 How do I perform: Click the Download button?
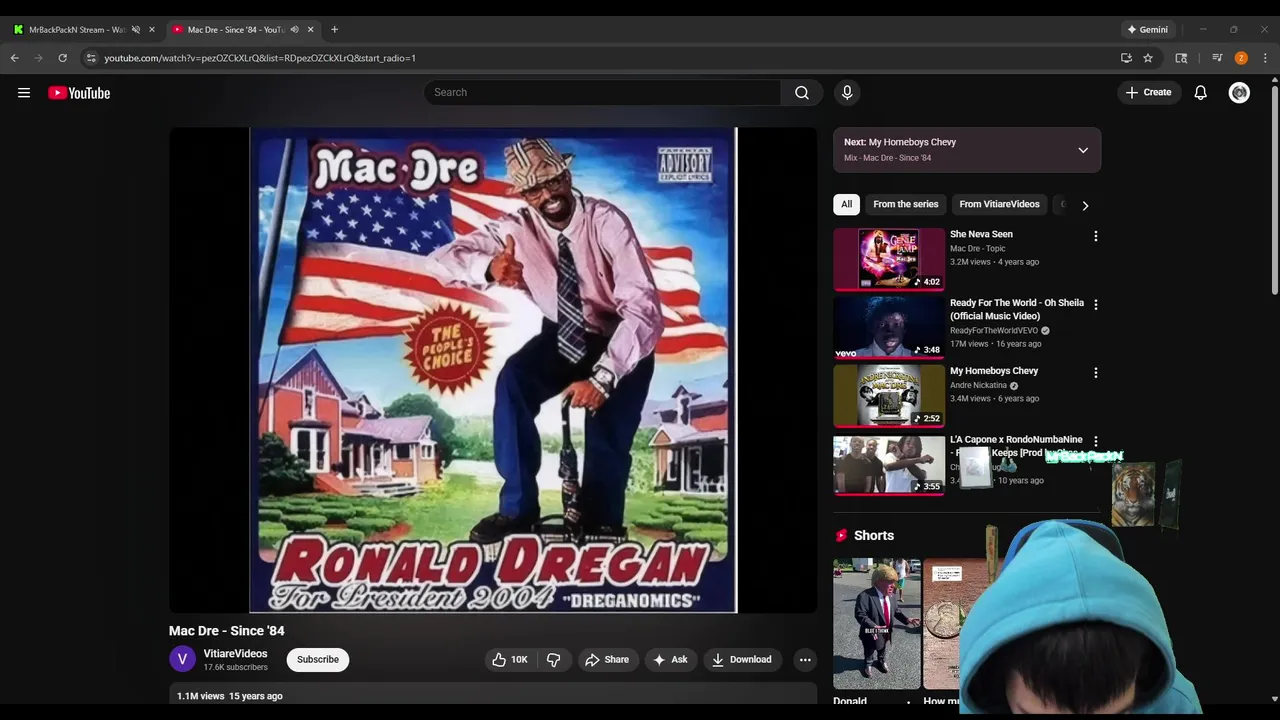point(741,660)
